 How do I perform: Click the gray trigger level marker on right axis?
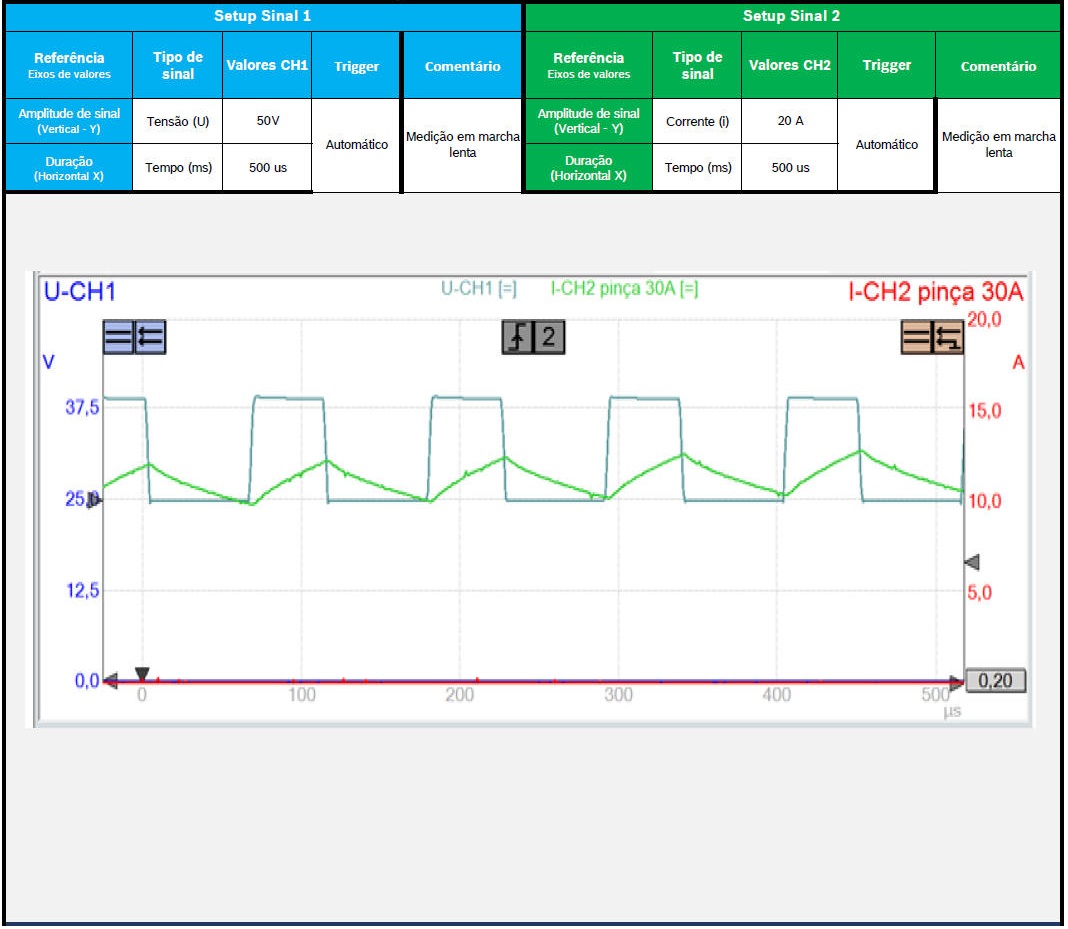[x=970, y=562]
